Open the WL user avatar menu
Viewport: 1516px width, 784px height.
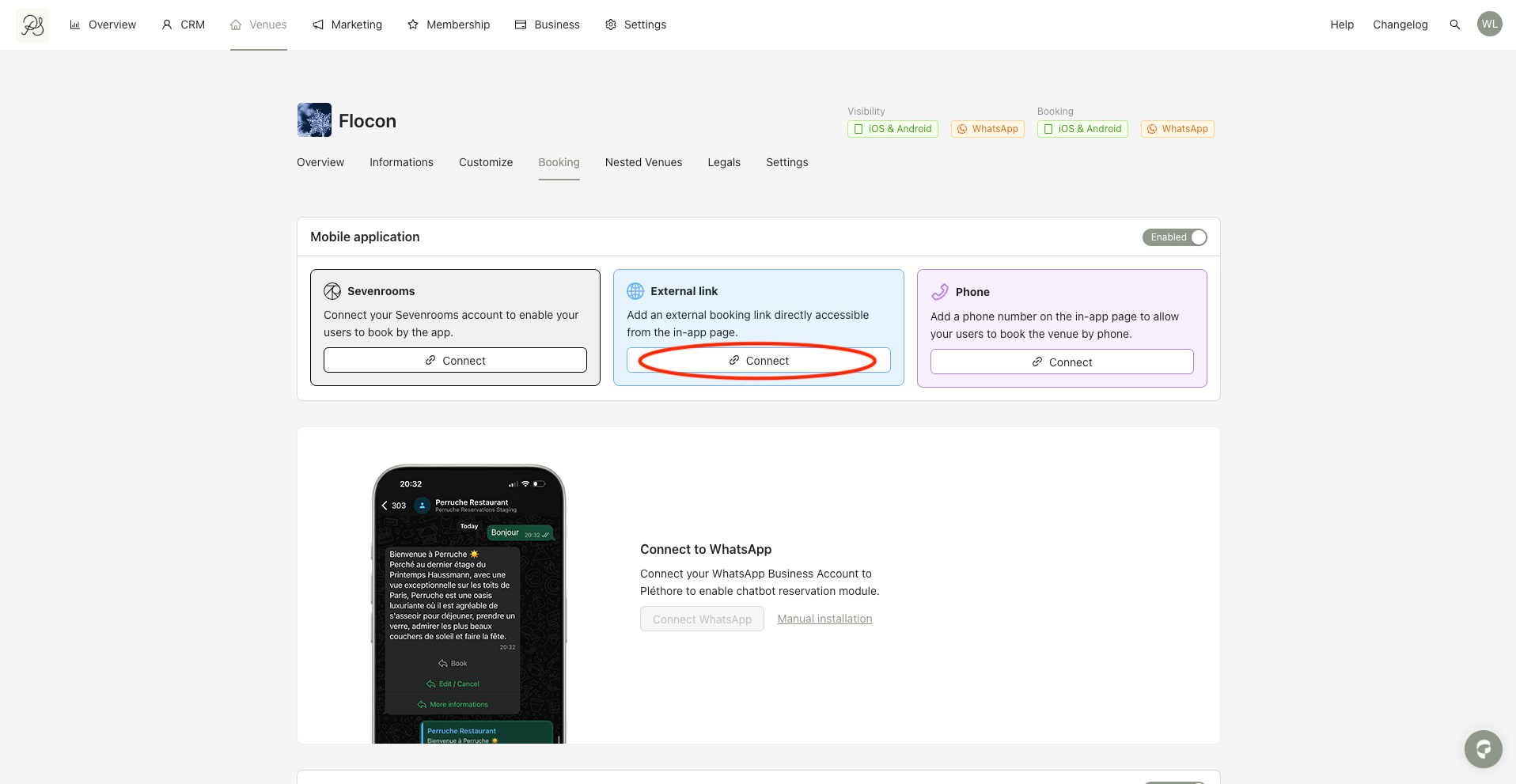coord(1489,24)
